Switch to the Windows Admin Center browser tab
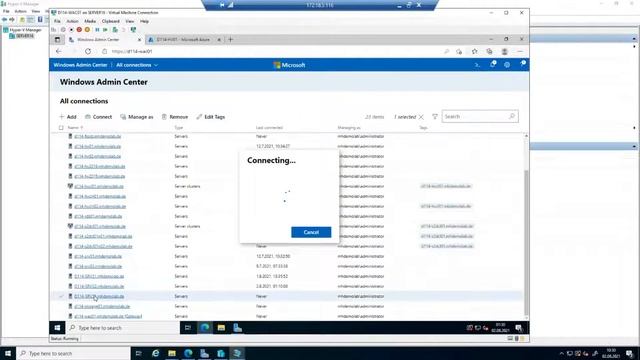Screen dimensions: 640x360 click(x=104, y=40)
